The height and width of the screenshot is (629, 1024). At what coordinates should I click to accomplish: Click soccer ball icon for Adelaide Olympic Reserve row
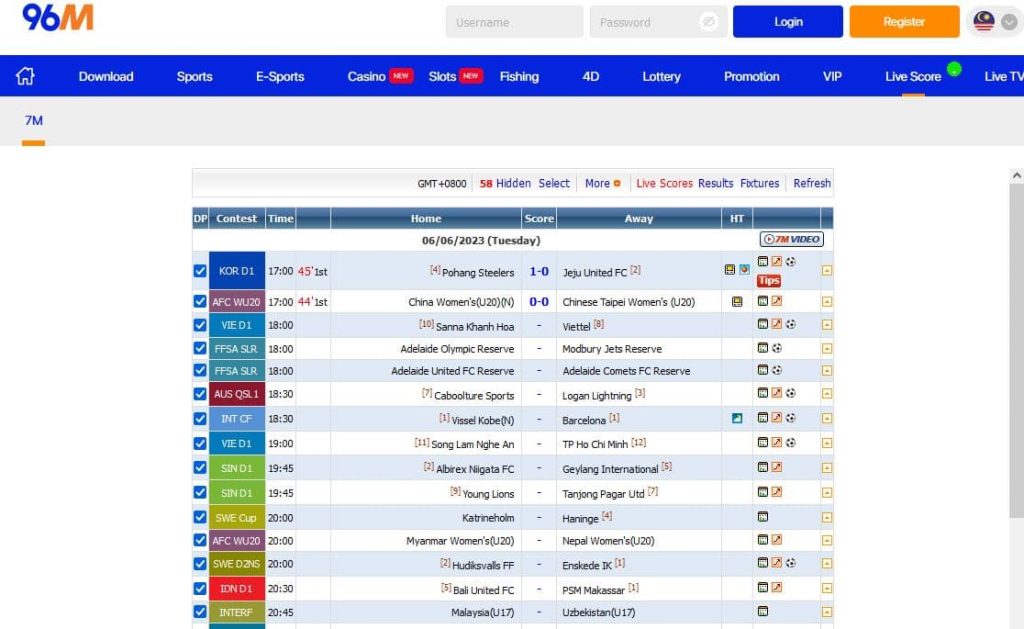pyautogui.click(x=776, y=348)
